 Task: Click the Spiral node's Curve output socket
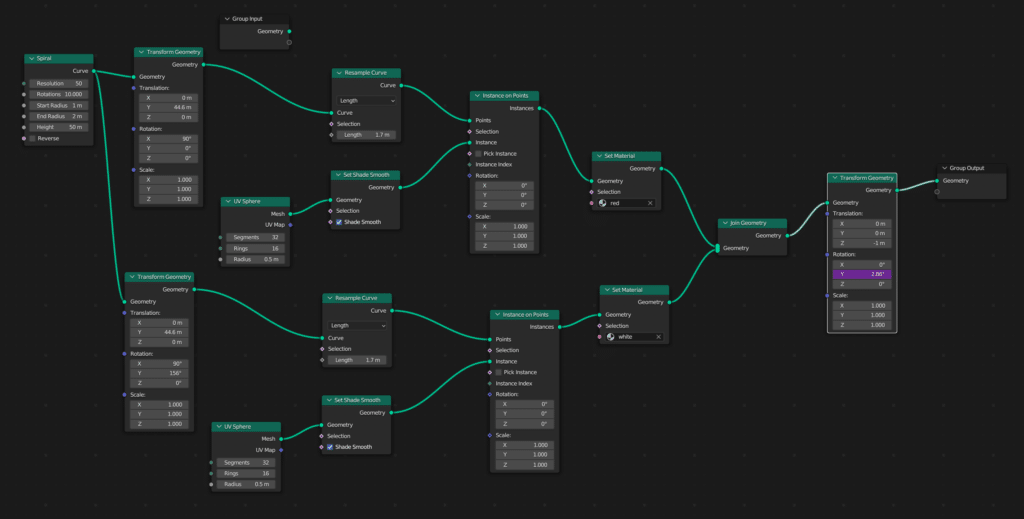click(x=95, y=71)
